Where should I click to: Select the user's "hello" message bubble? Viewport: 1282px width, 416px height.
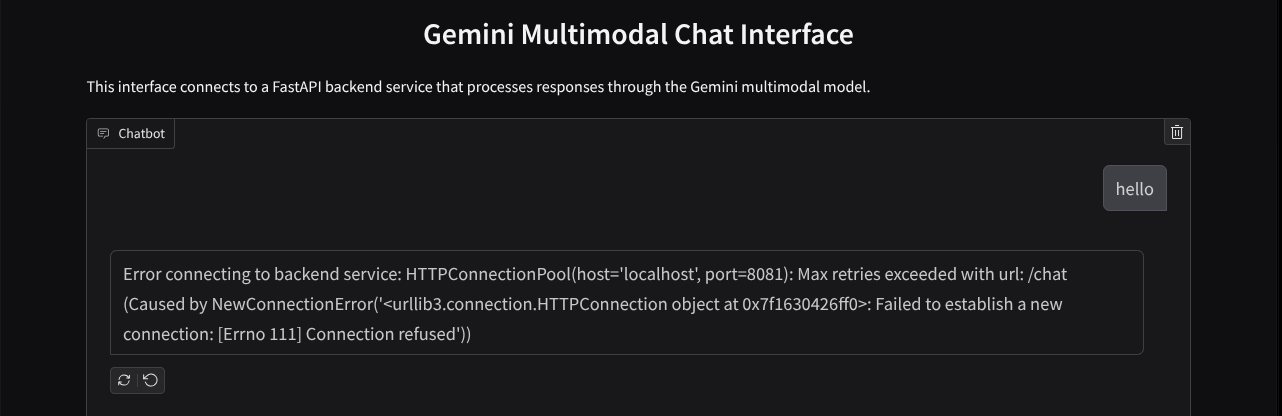[1134, 188]
